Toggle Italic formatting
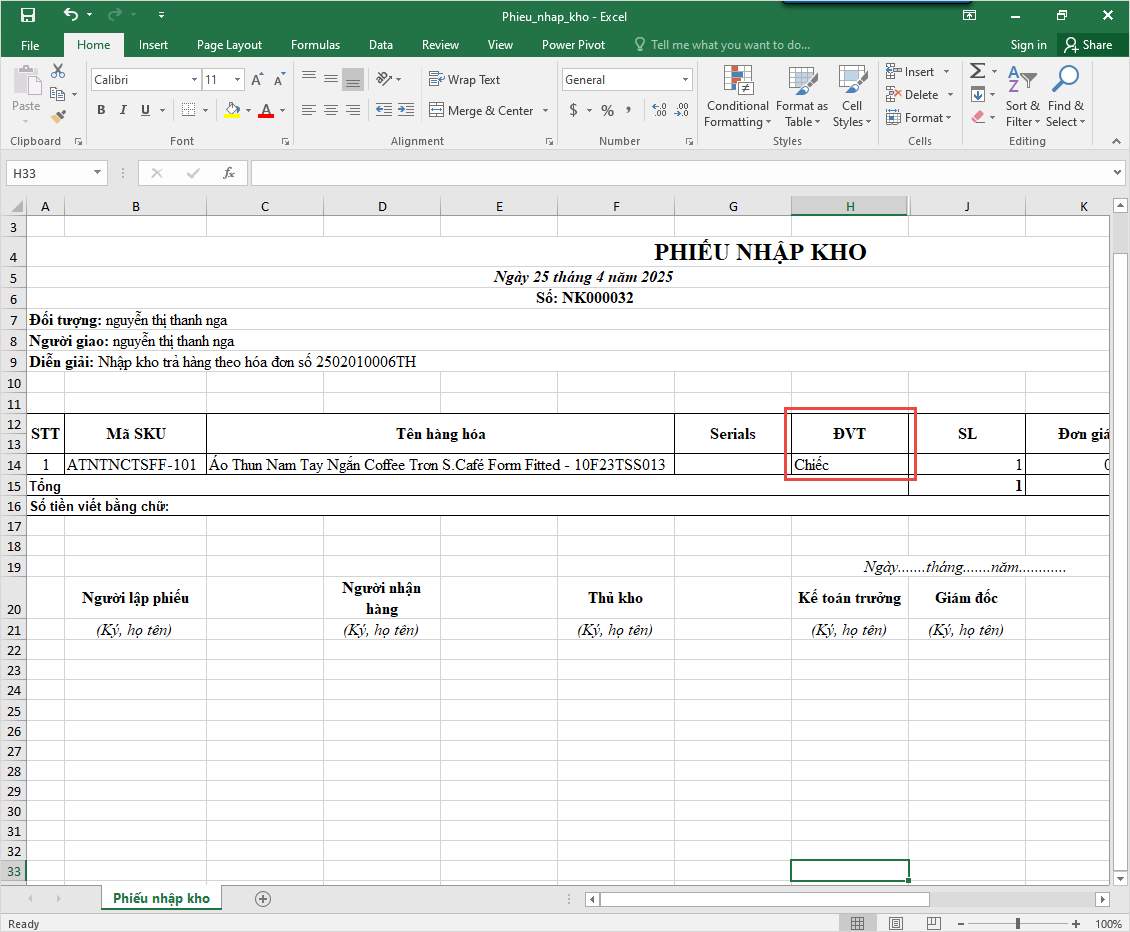 123,110
